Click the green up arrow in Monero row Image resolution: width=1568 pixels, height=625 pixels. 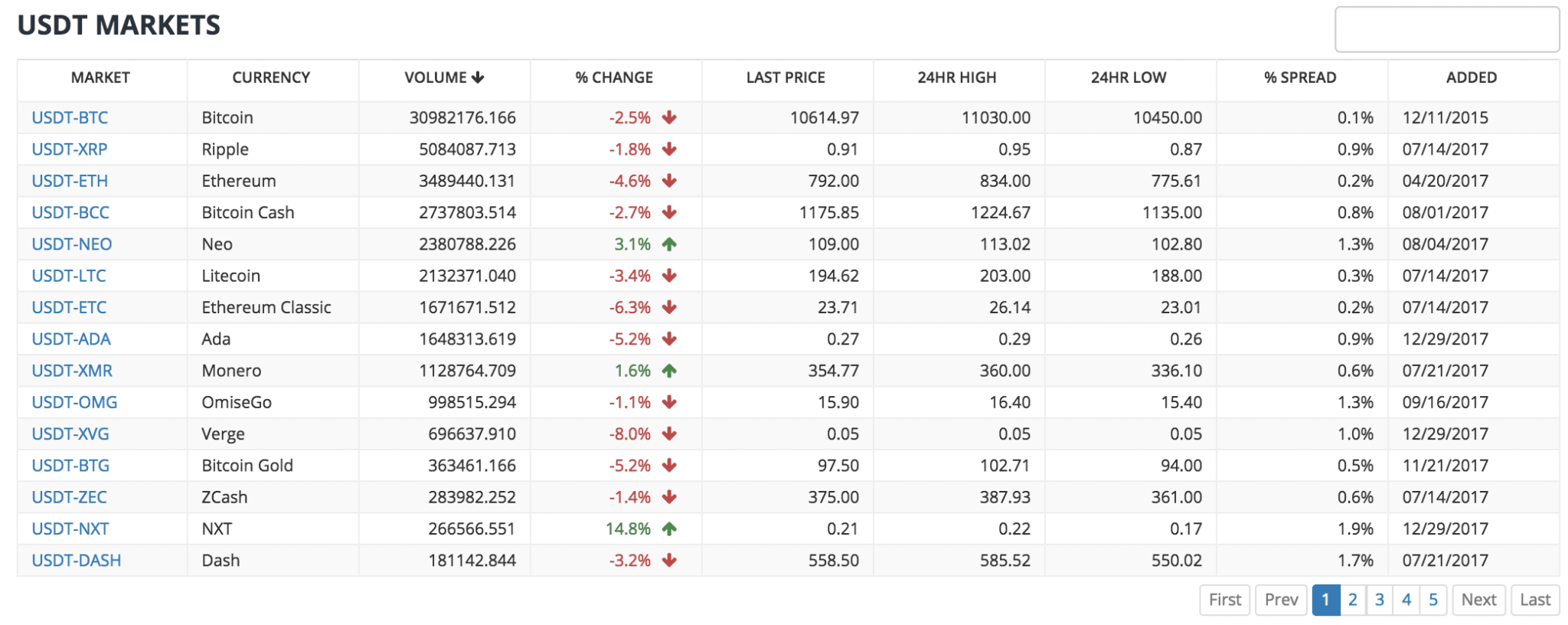(x=669, y=371)
